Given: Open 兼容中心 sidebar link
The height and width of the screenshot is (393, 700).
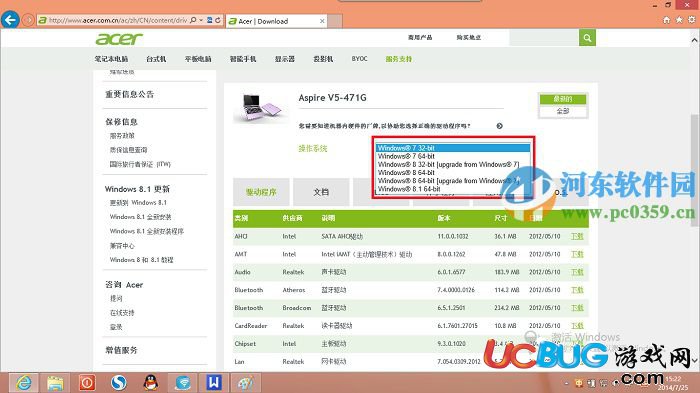Looking at the screenshot, I should pos(122,246).
